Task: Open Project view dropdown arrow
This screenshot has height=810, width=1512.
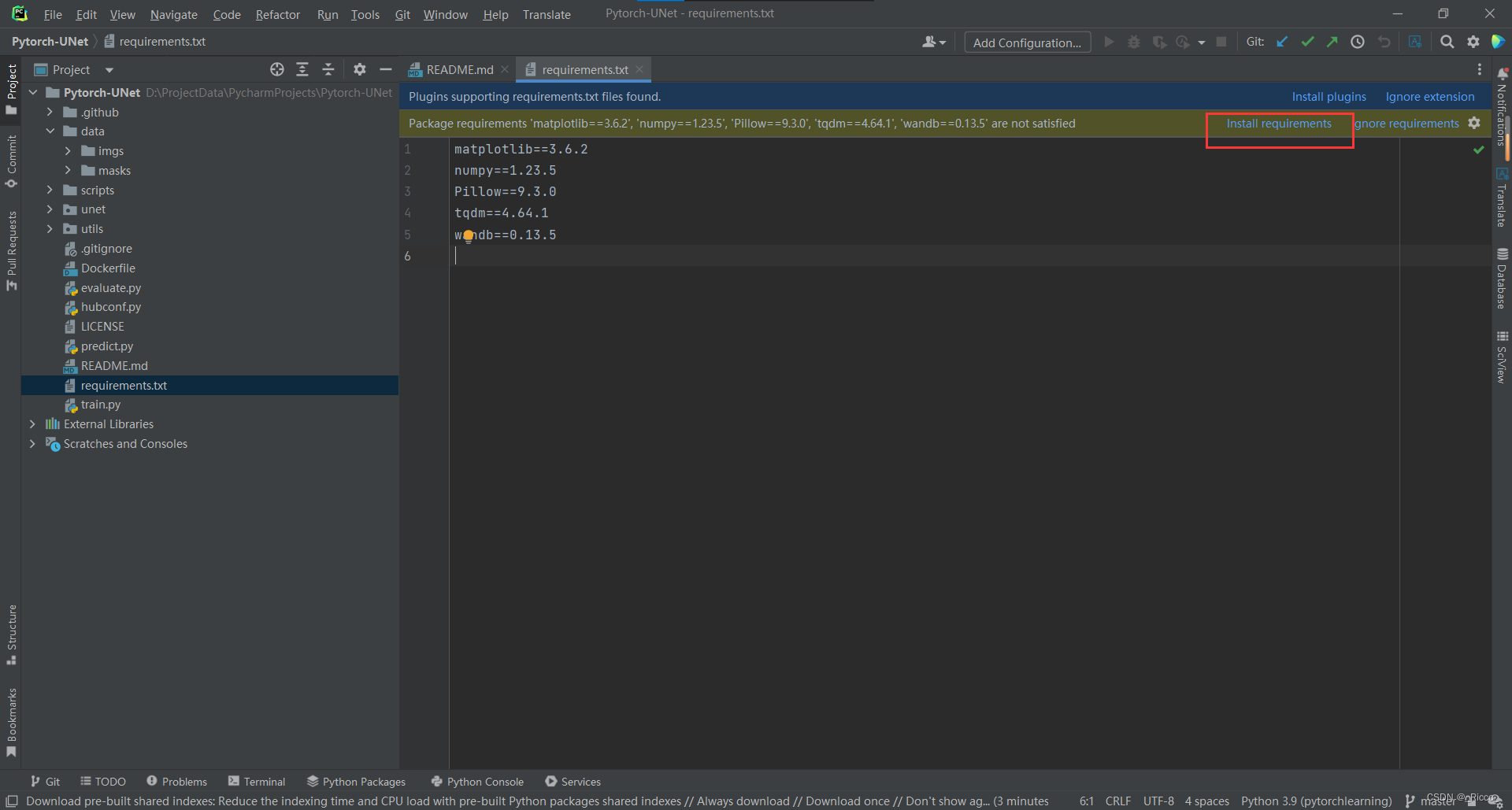Action: coord(109,70)
